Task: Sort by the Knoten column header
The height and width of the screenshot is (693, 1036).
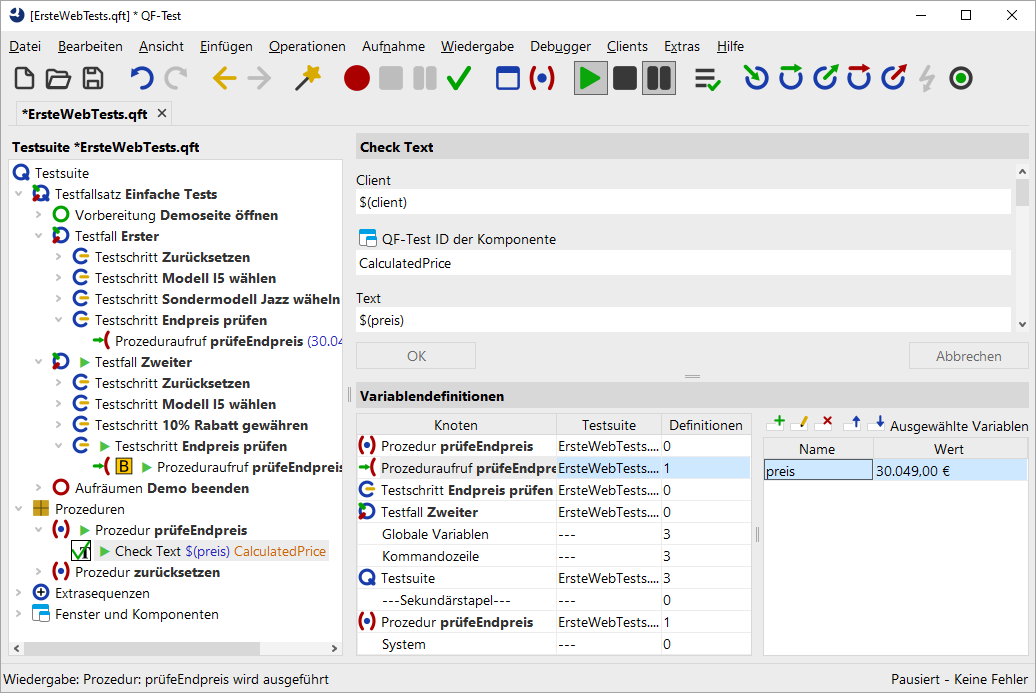Action: (x=457, y=425)
